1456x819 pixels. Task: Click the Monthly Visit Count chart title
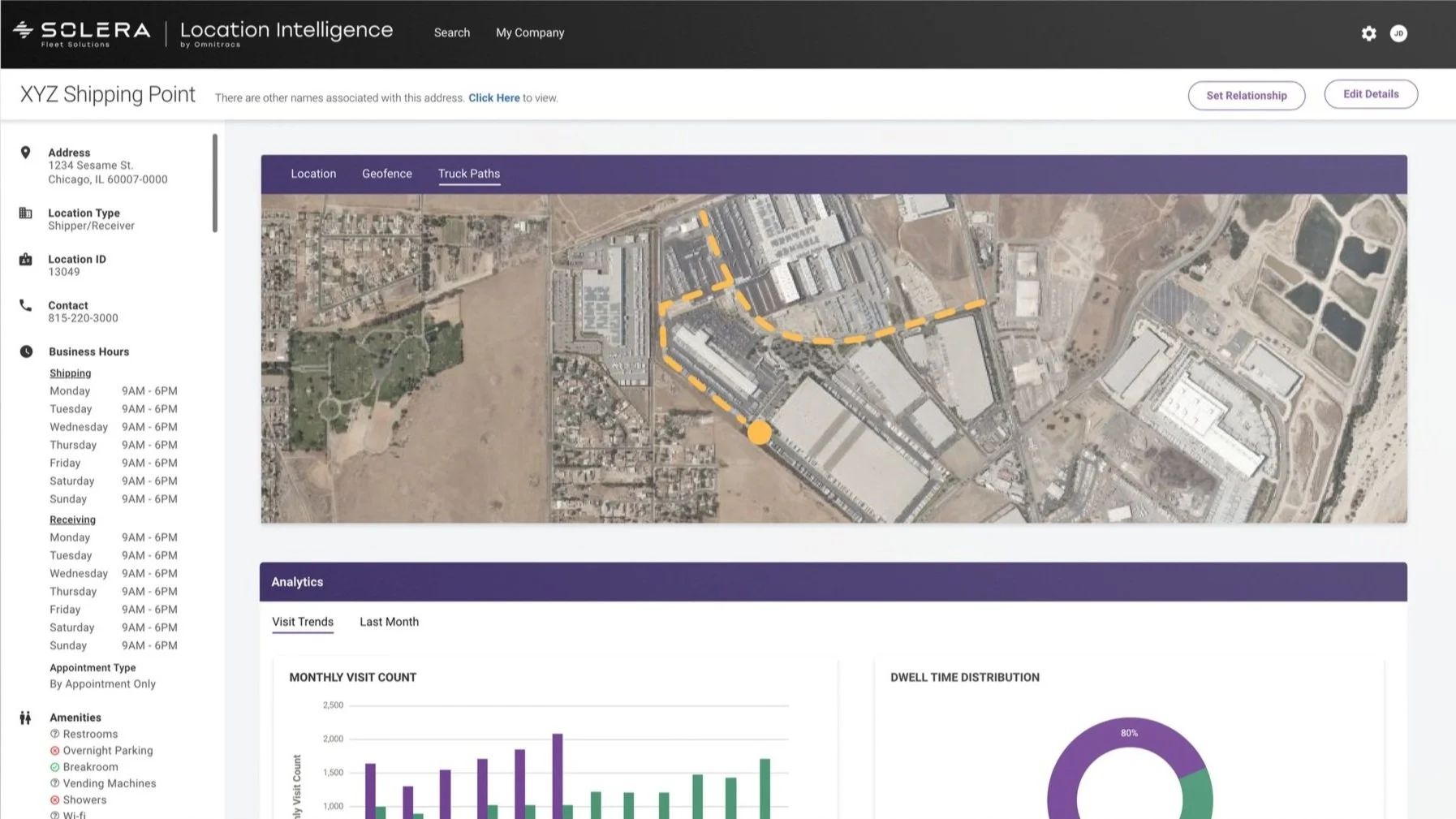click(353, 677)
